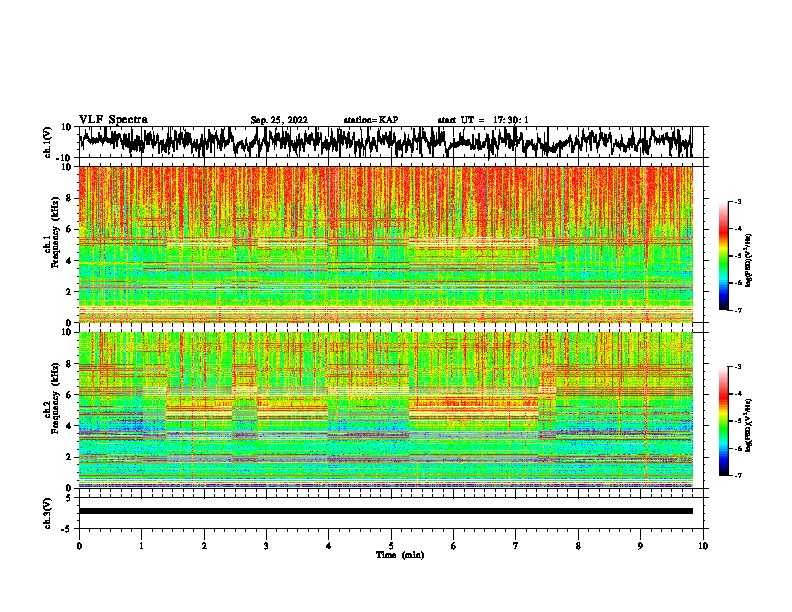Screen dimensions: 792x612
Task: Click the "-5" tick on ch.3(V) axis
Action: coord(67,529)
